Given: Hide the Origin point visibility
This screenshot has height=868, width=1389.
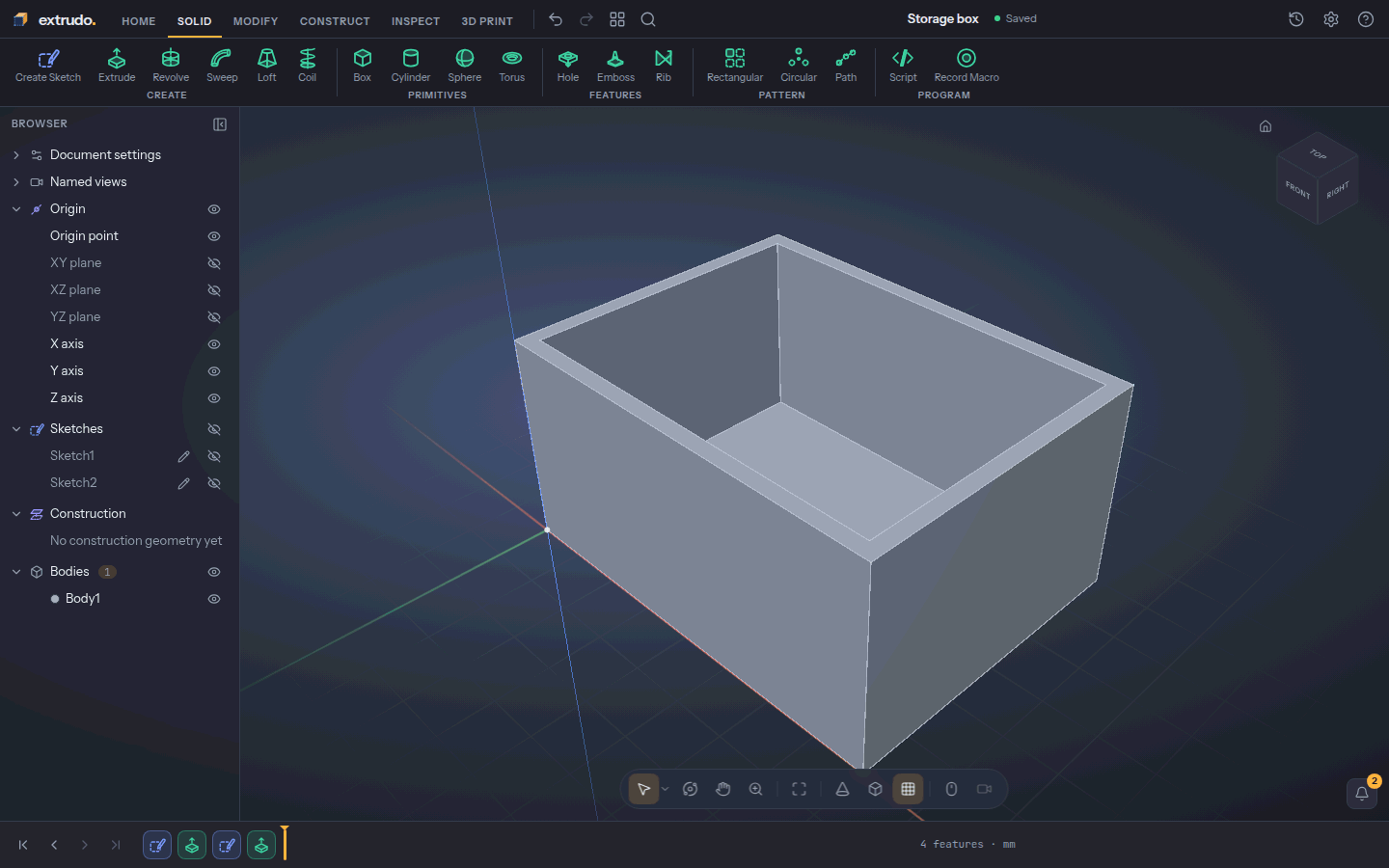Looking at the screenshot, I should click(214, 236).
